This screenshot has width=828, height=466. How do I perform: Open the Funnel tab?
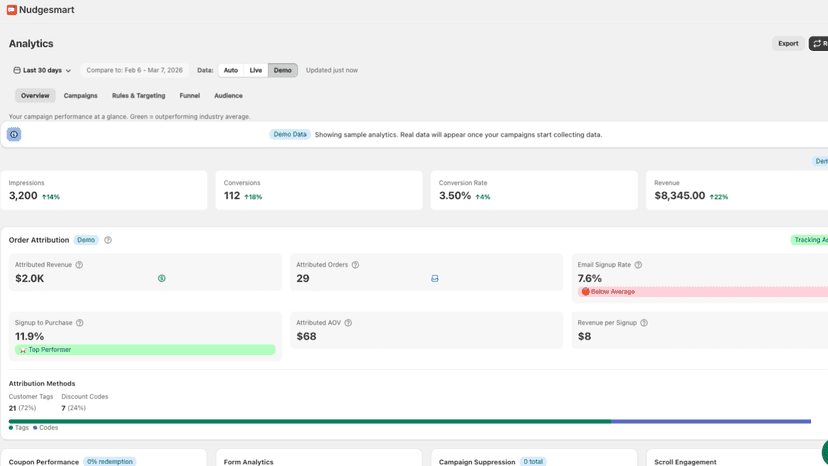point(190,96)
